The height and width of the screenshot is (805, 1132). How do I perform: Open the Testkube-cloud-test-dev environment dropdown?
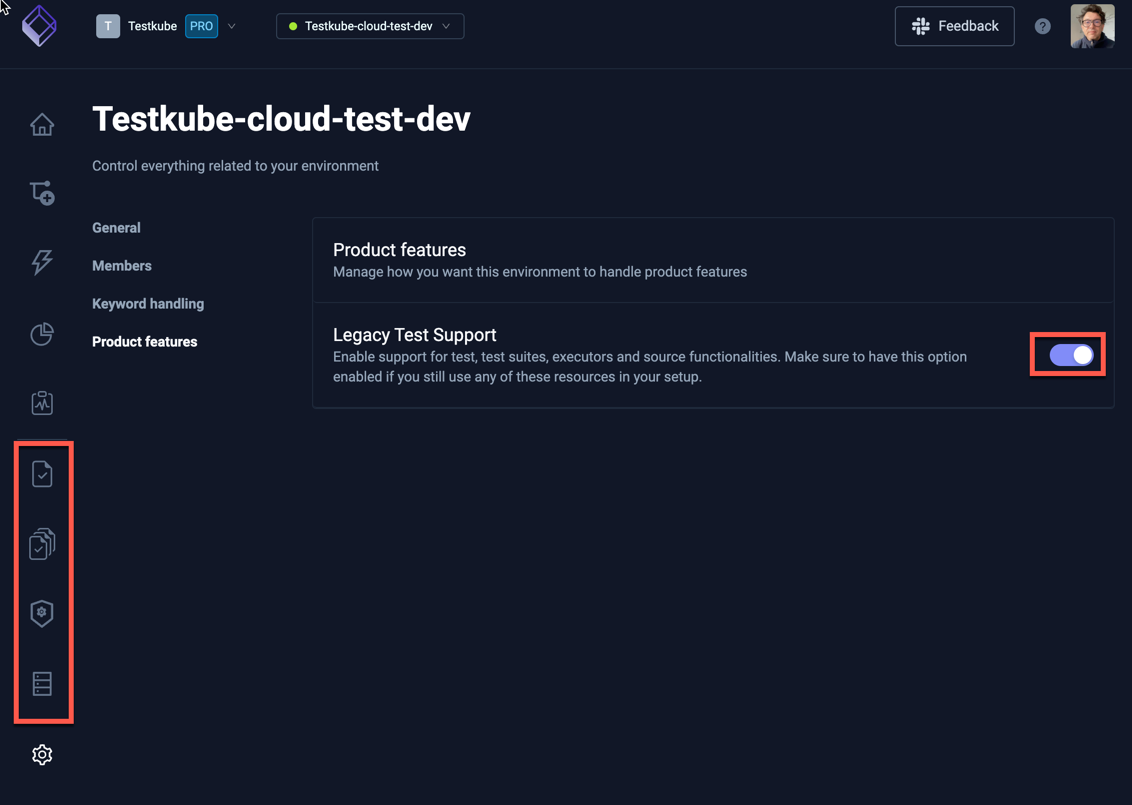(369, 26)
